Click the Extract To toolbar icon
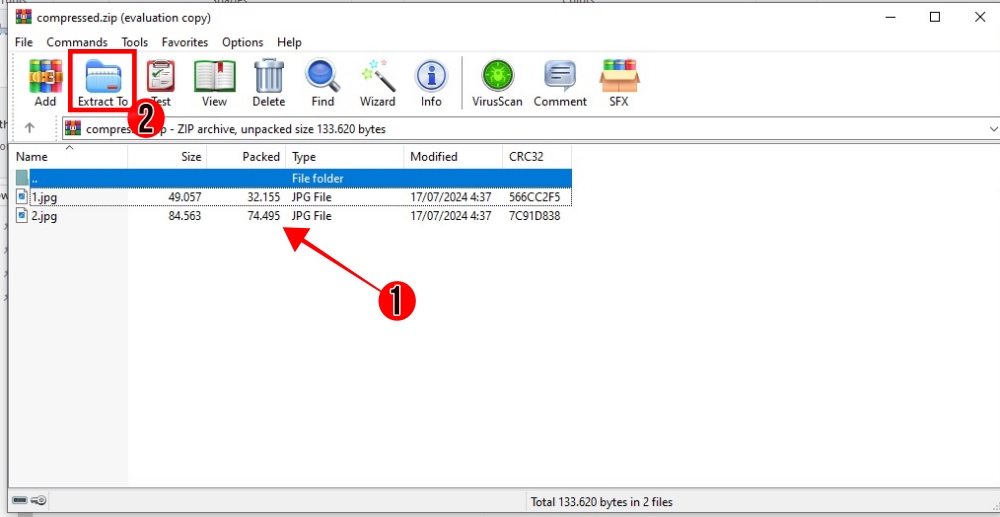 [x=103, y=76]
